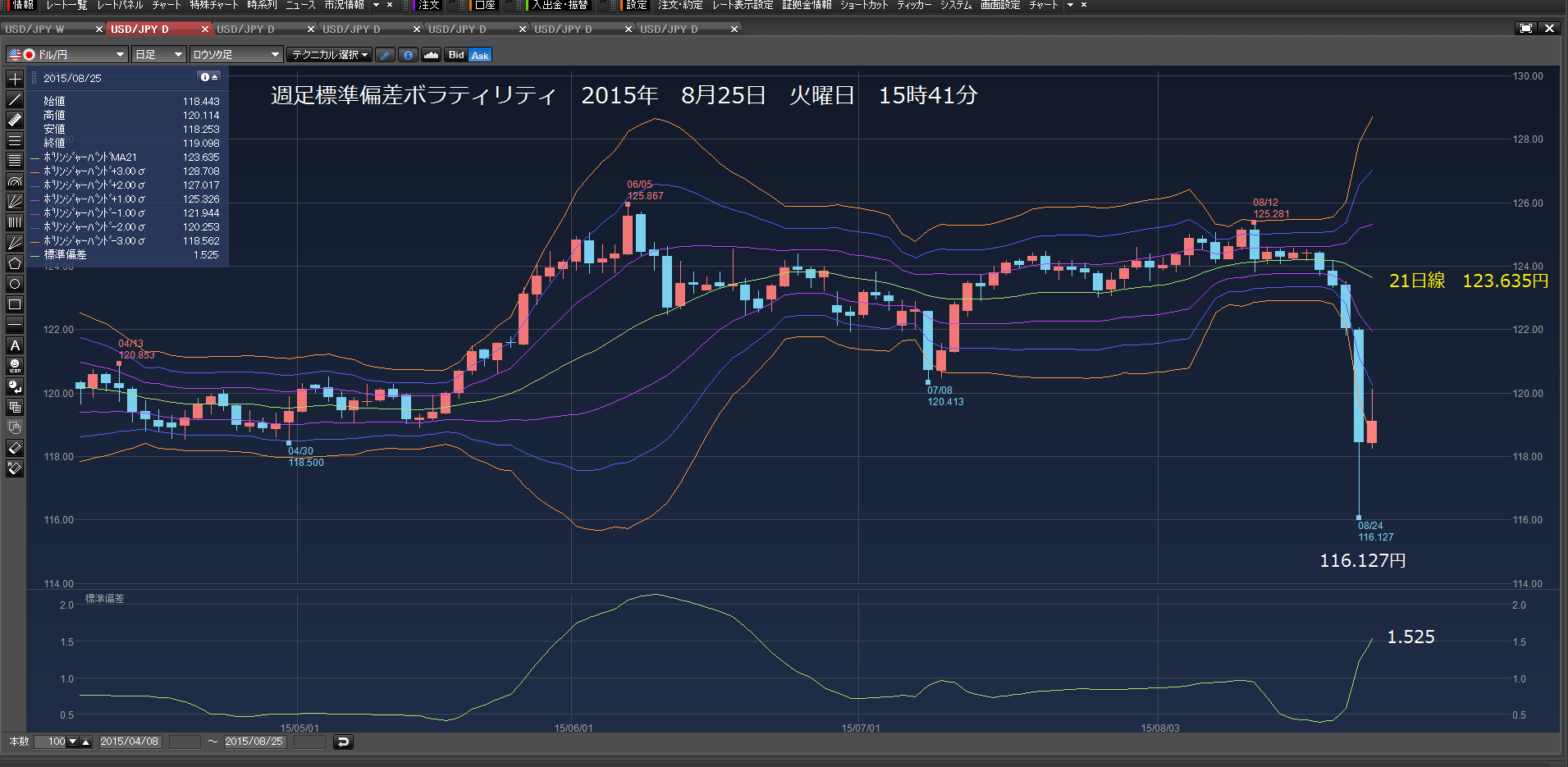Screen dimensions: 1568x767
Task: Open the ドル/円 currency pair dropdown
Action: tap(67, 55)
